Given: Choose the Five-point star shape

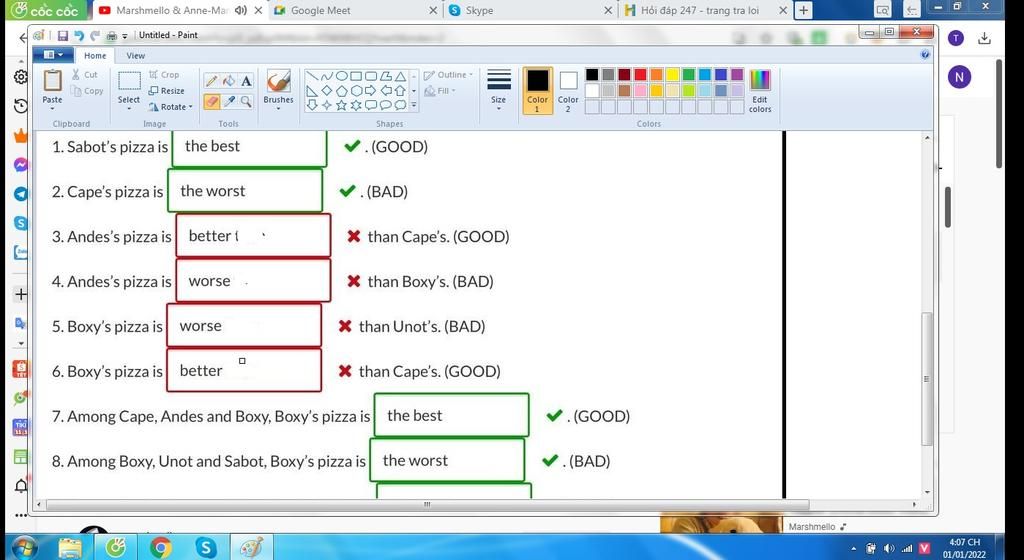Looking at the screenshot, I should pos(342,105).
